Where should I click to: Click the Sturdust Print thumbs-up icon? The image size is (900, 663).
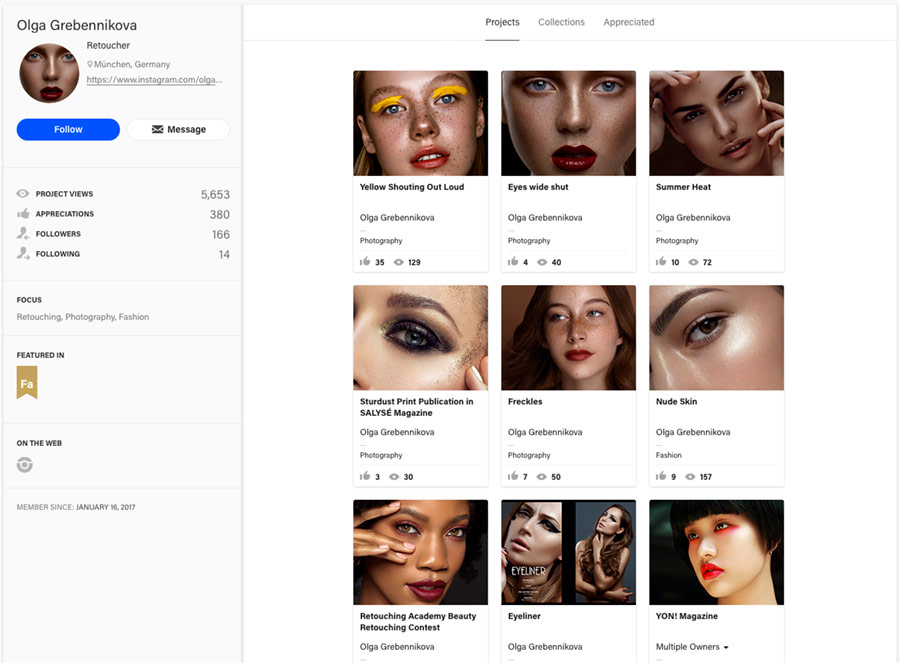tap(365, 476)
